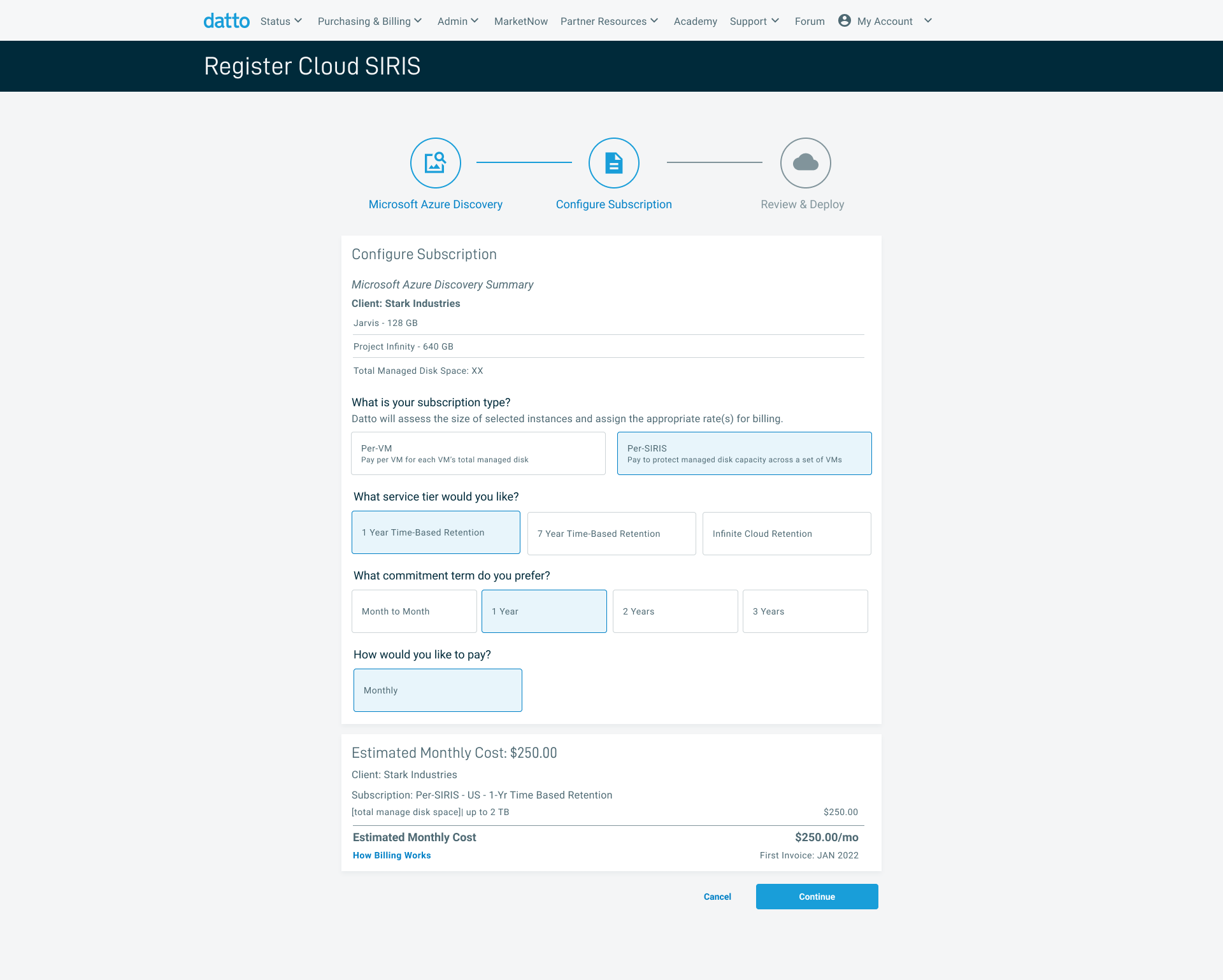Open the MarketNow menu item
Screen dimensions: 1223x980
click(x=520, y=21)
